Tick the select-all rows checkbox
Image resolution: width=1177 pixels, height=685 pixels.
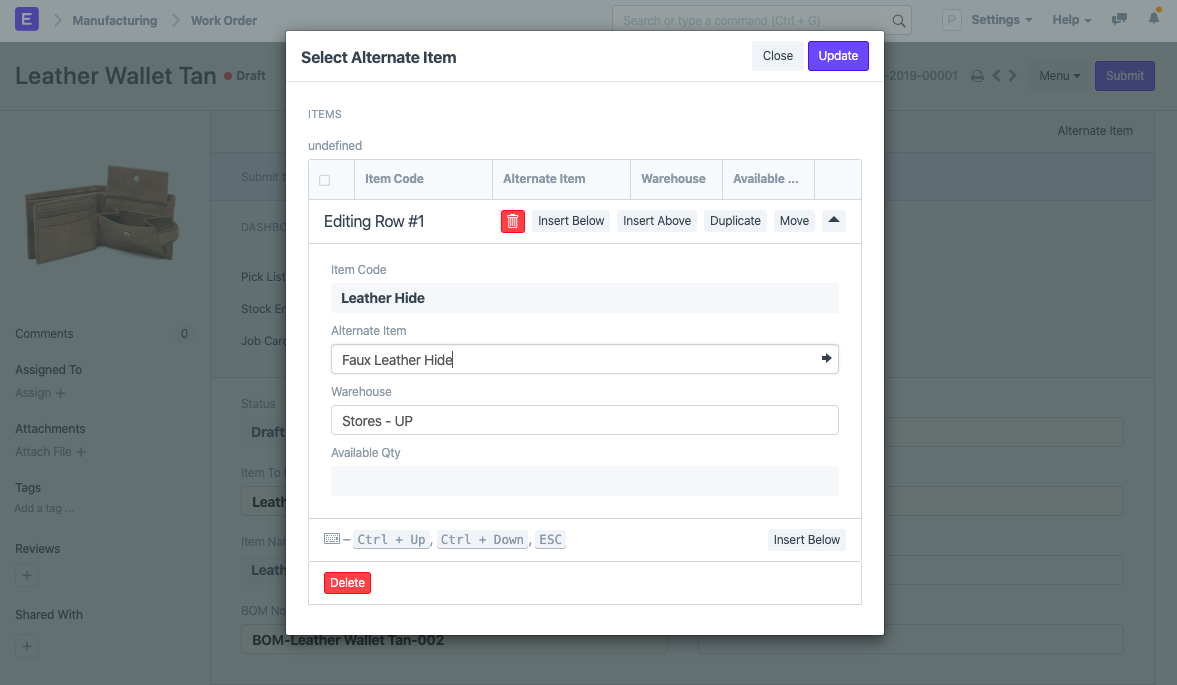(x=324, y=180)
